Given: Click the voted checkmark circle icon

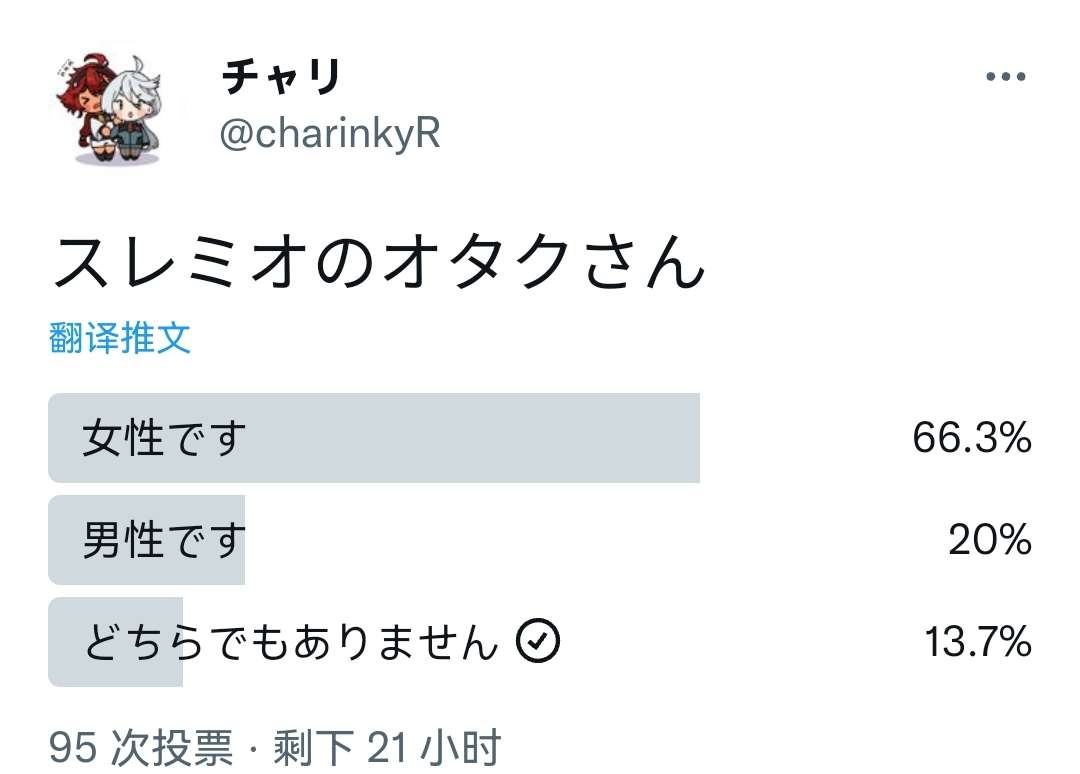Looking at the screenshot, I should pos(538,641).
